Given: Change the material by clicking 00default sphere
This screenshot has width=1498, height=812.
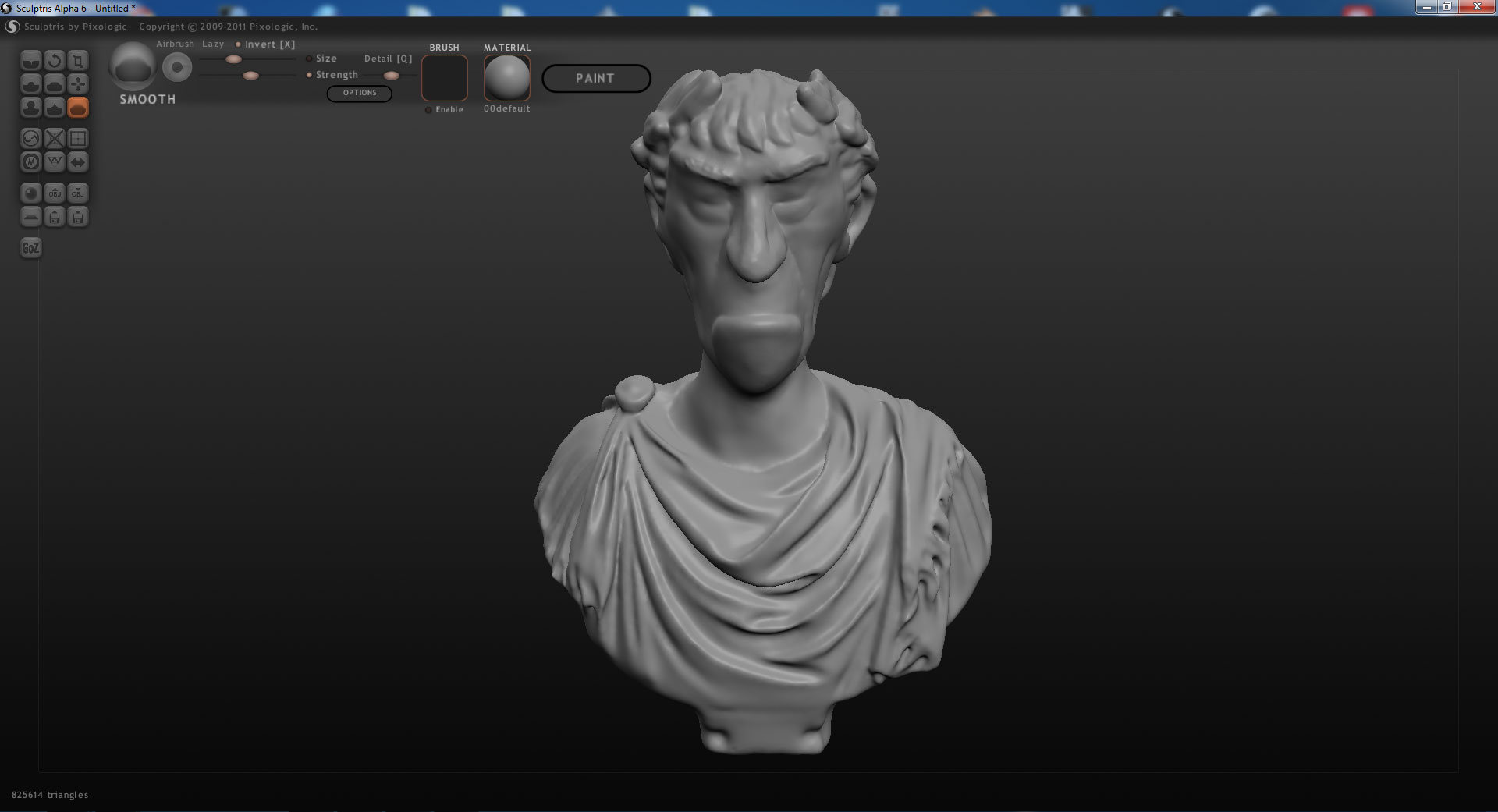Looking at the screenshot, I should click(506, 78).
